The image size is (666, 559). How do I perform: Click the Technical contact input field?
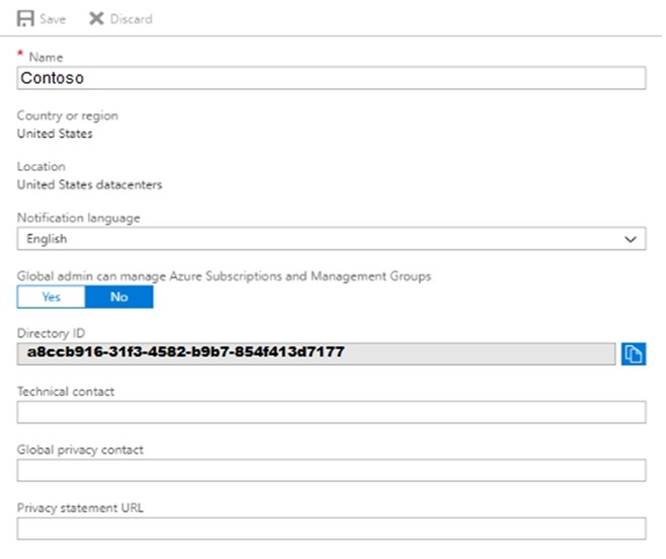click(331, 412)
